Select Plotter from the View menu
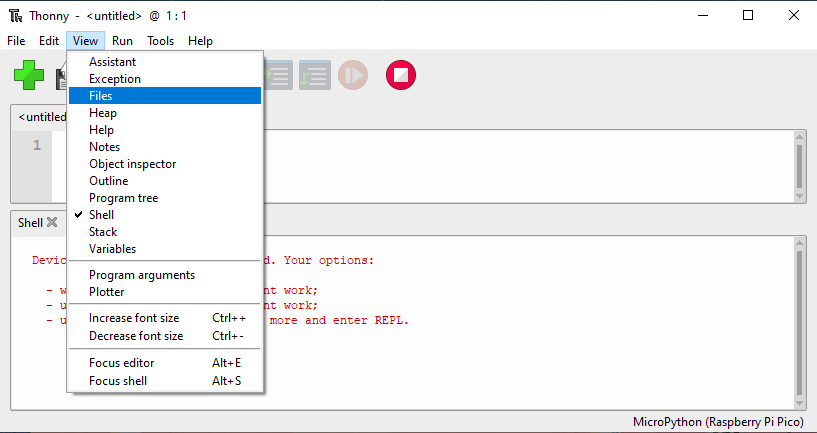The image size is (817, 433). click(107, 292)
